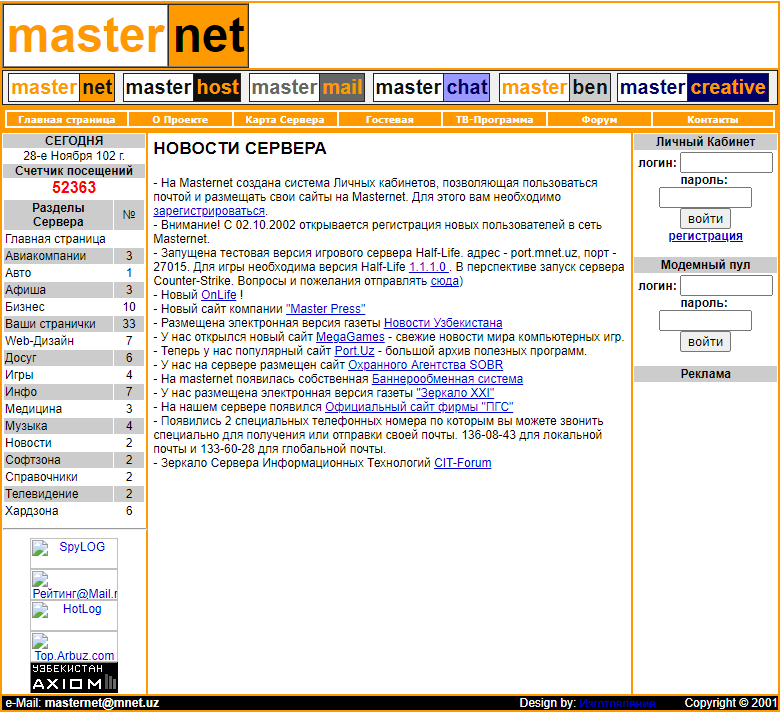The image size is (783, 716).
Task: Focus the Модемный пул пароль field
Action: click(x=705, y=321)
